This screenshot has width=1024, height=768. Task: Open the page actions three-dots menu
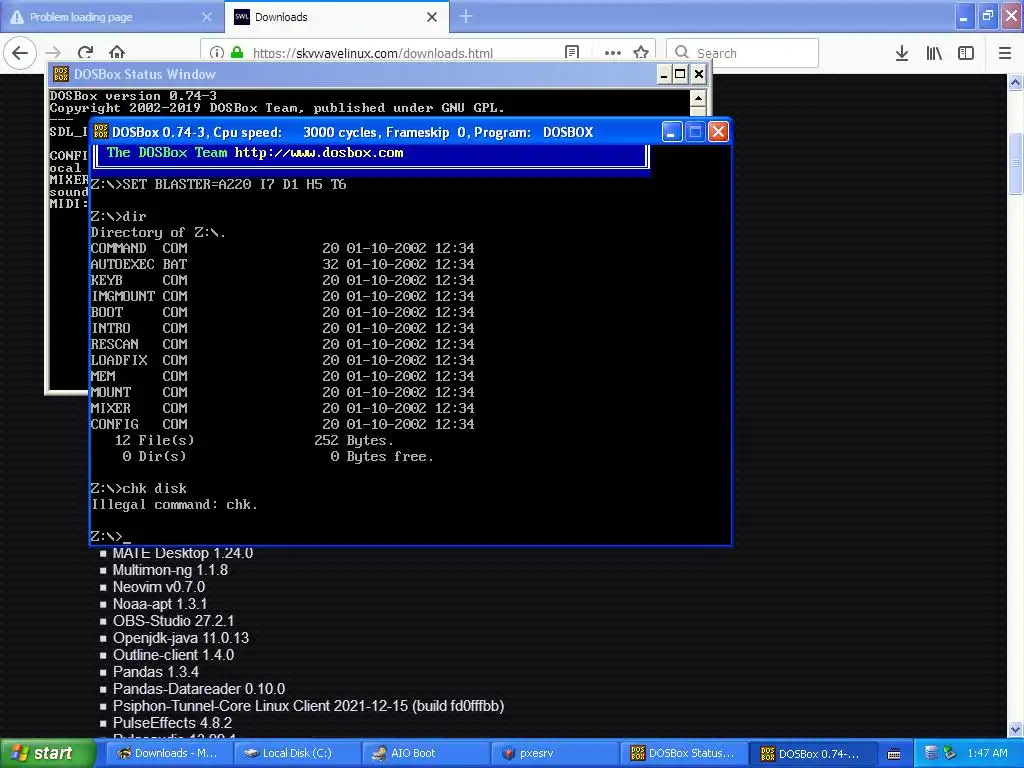pos(613,53)
